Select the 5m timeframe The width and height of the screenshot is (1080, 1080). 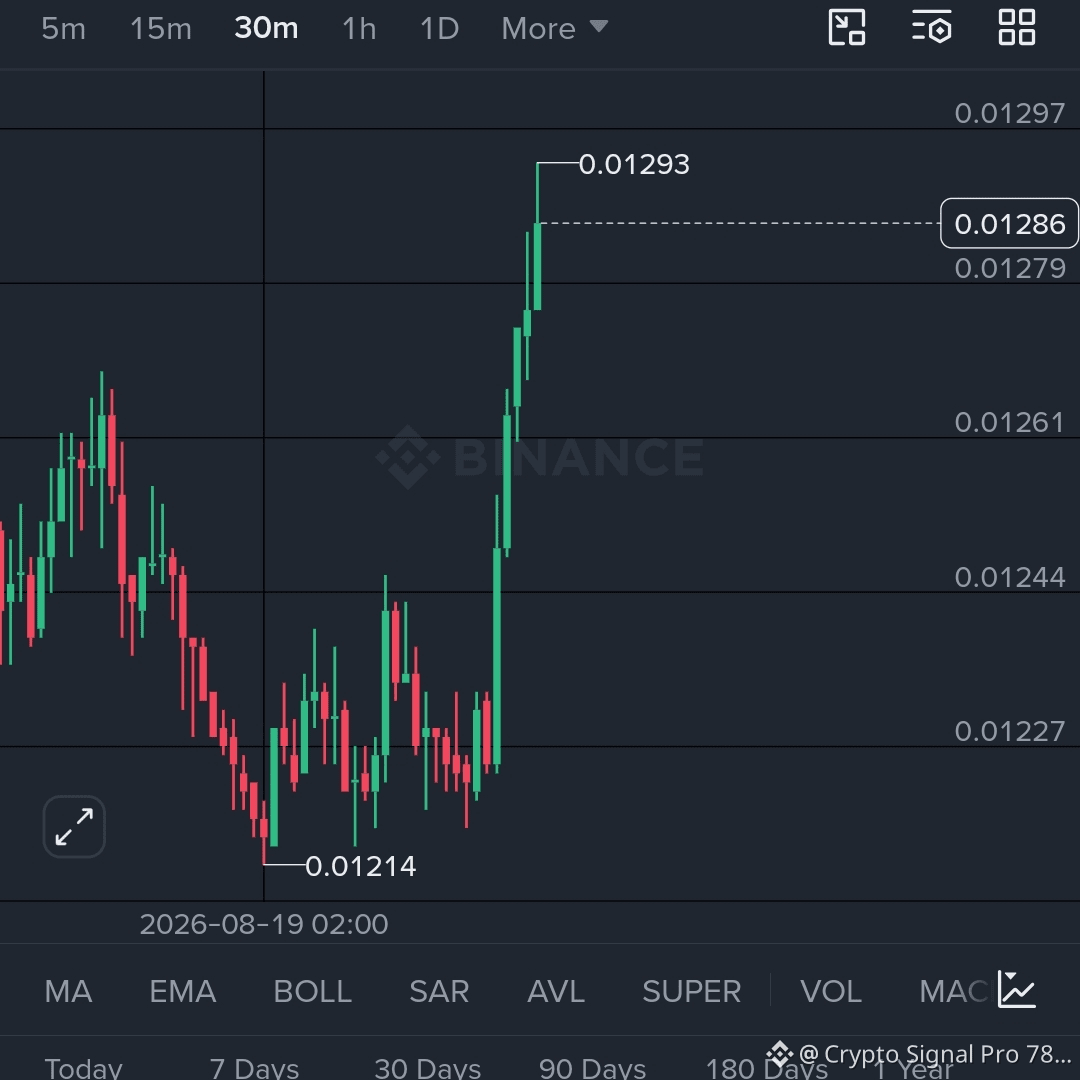click(63, 29)
